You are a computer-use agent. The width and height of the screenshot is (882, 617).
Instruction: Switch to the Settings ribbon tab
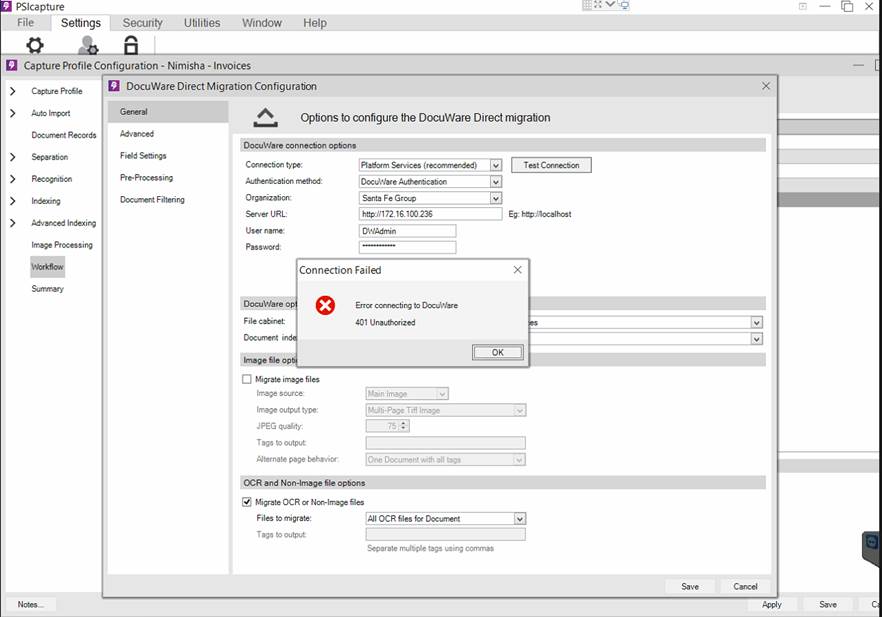coord(80,22)
